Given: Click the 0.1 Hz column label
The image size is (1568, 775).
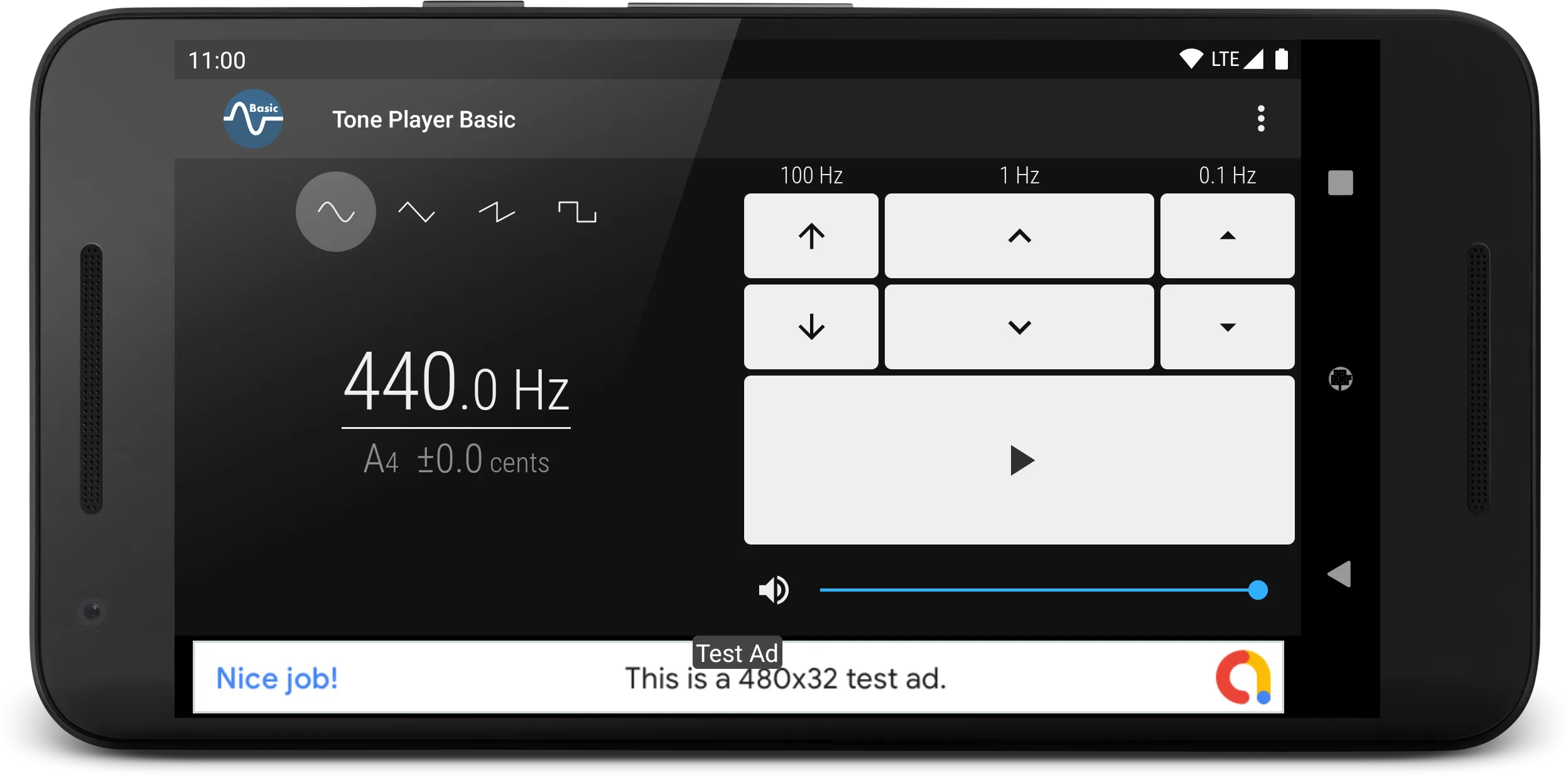Looking at the screenshot, I should [x=1227, y=175].
